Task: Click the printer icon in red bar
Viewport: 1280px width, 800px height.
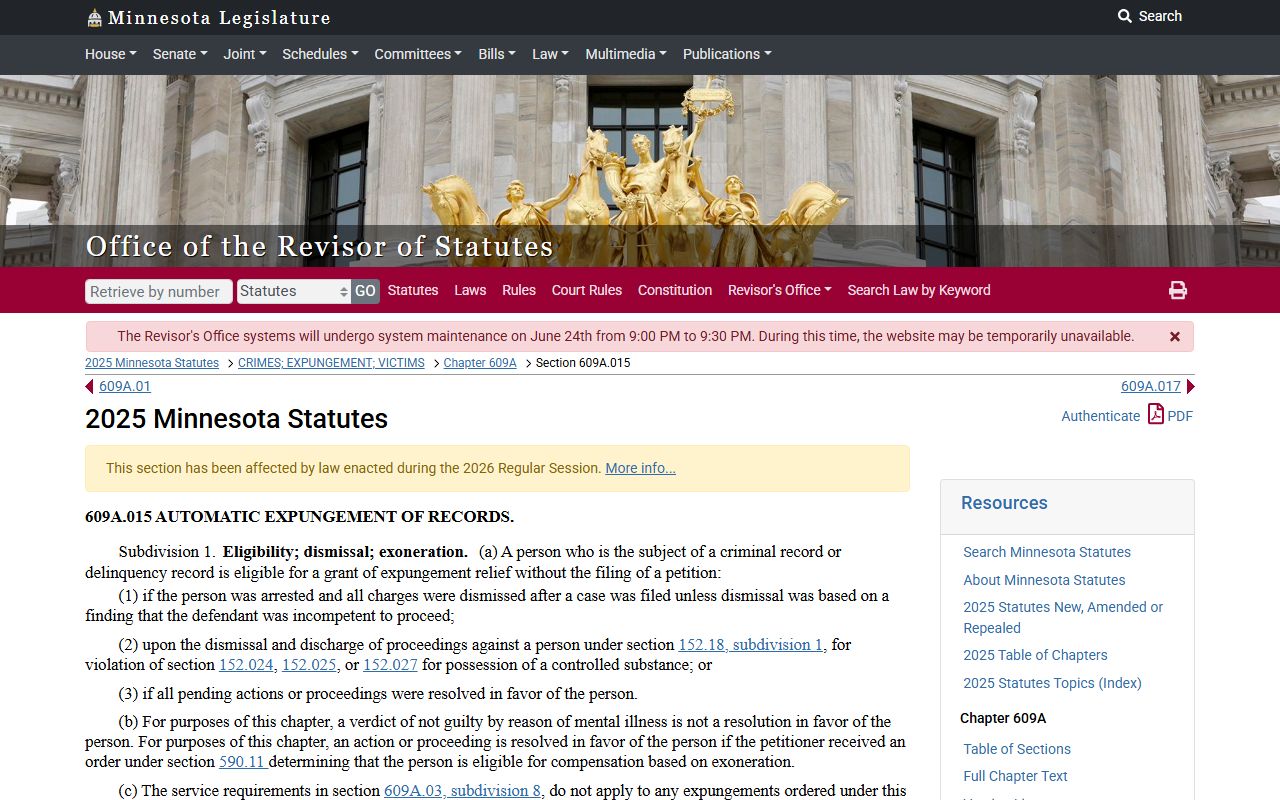Action: 1178,290
